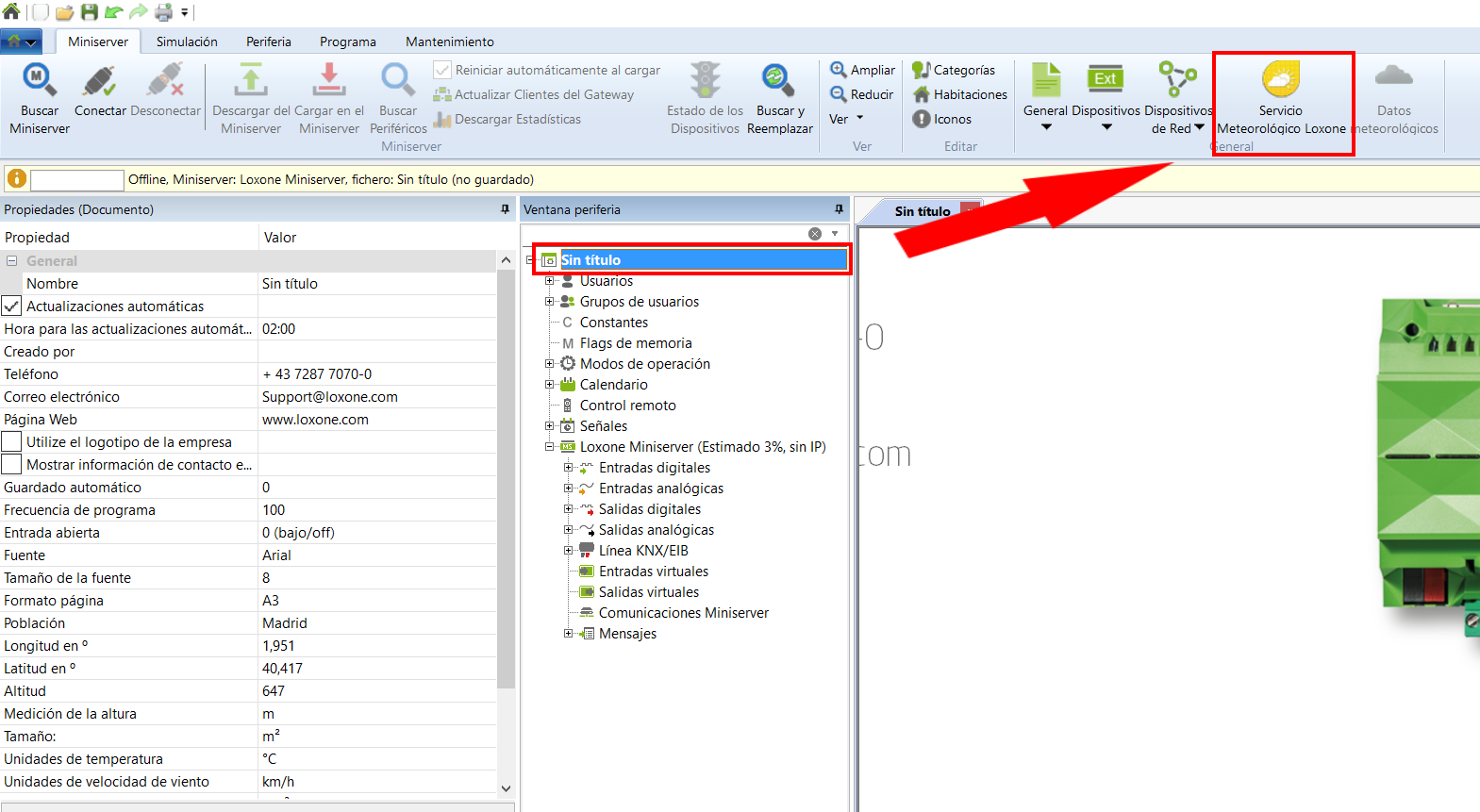
Task: Open Buscar y Reemplazar tool
Action: tap(778, 81)
